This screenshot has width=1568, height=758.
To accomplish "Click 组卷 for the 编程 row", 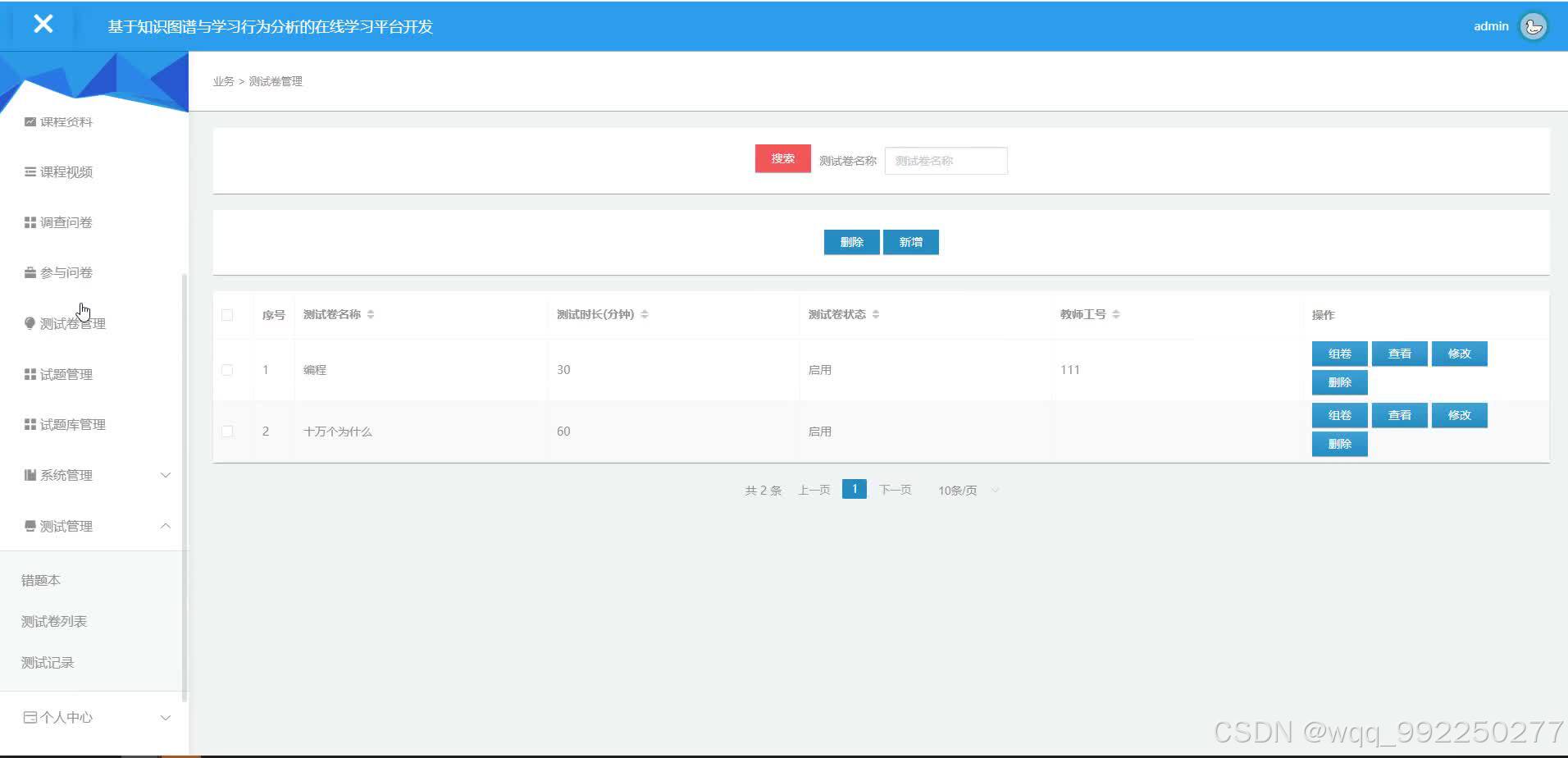I will click(1339, 354).
